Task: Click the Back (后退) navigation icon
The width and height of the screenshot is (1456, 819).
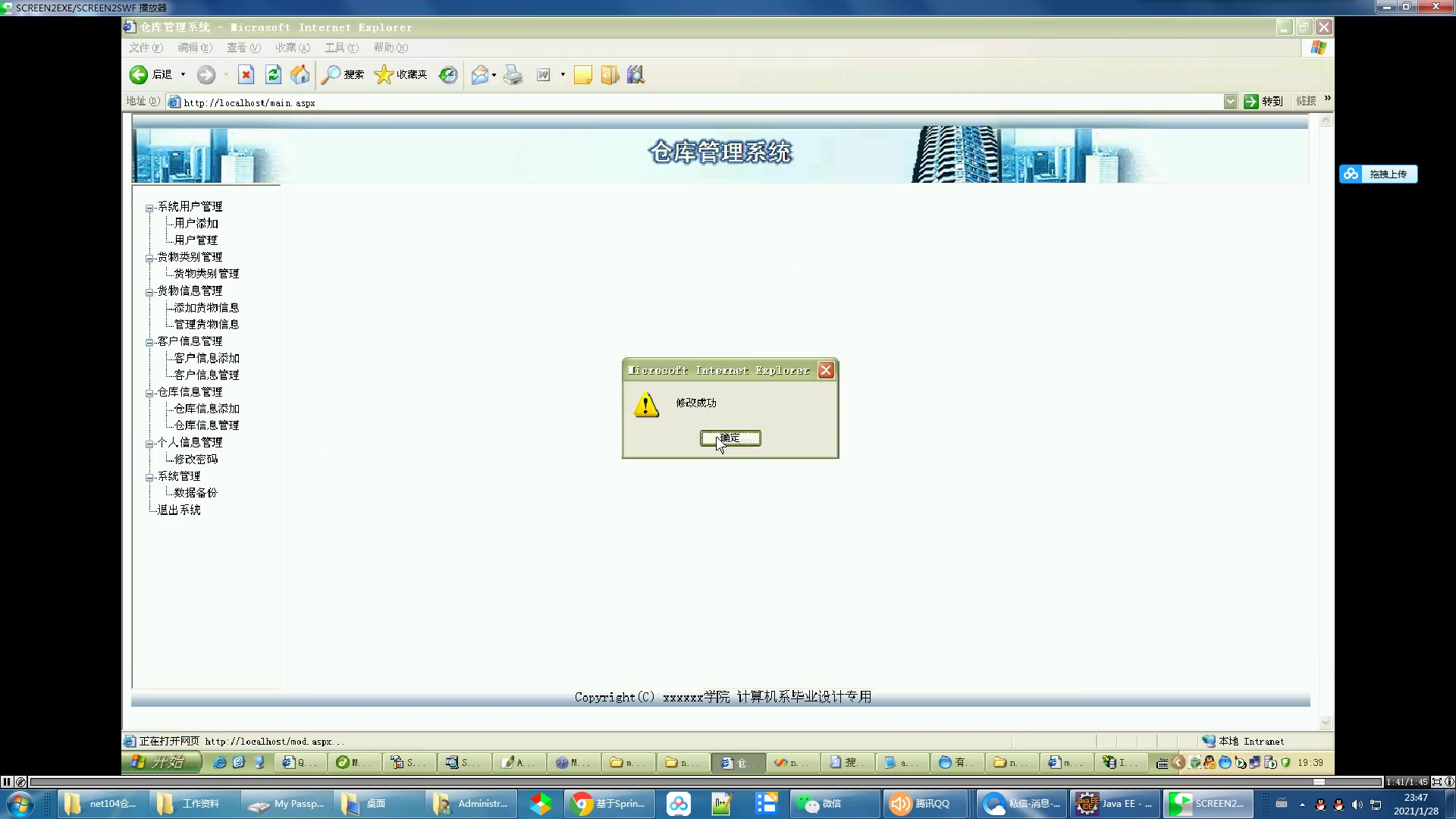Action: pos(138,74)
